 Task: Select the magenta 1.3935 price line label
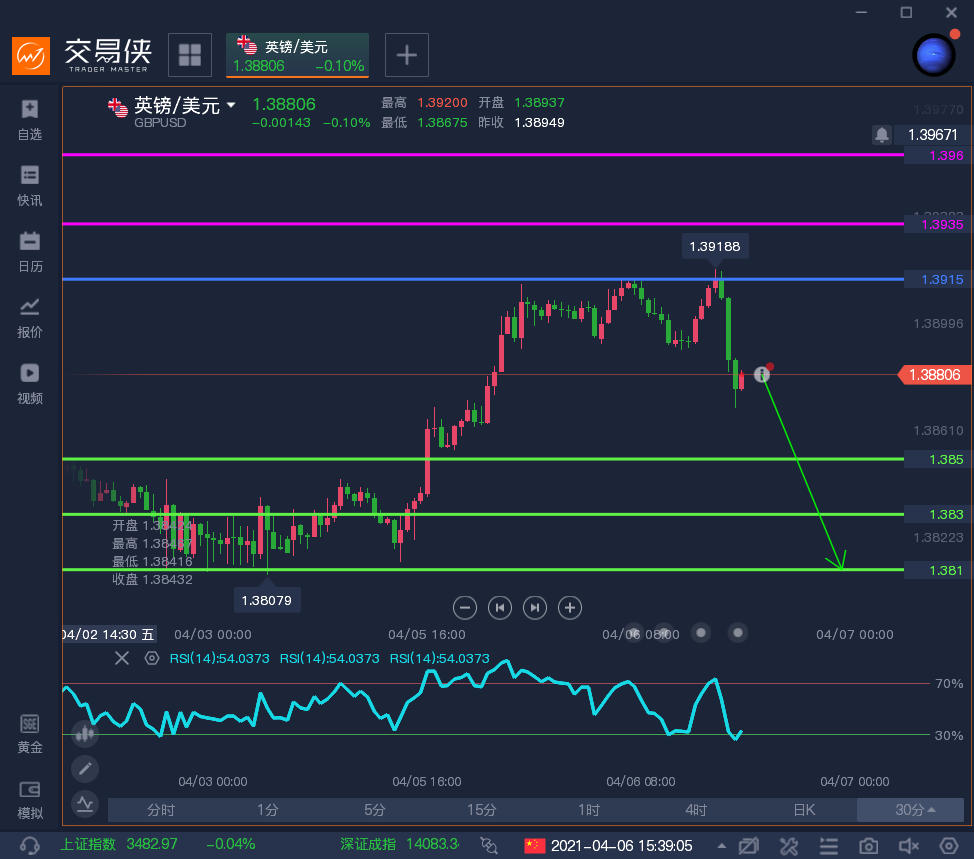coord(938,224)
